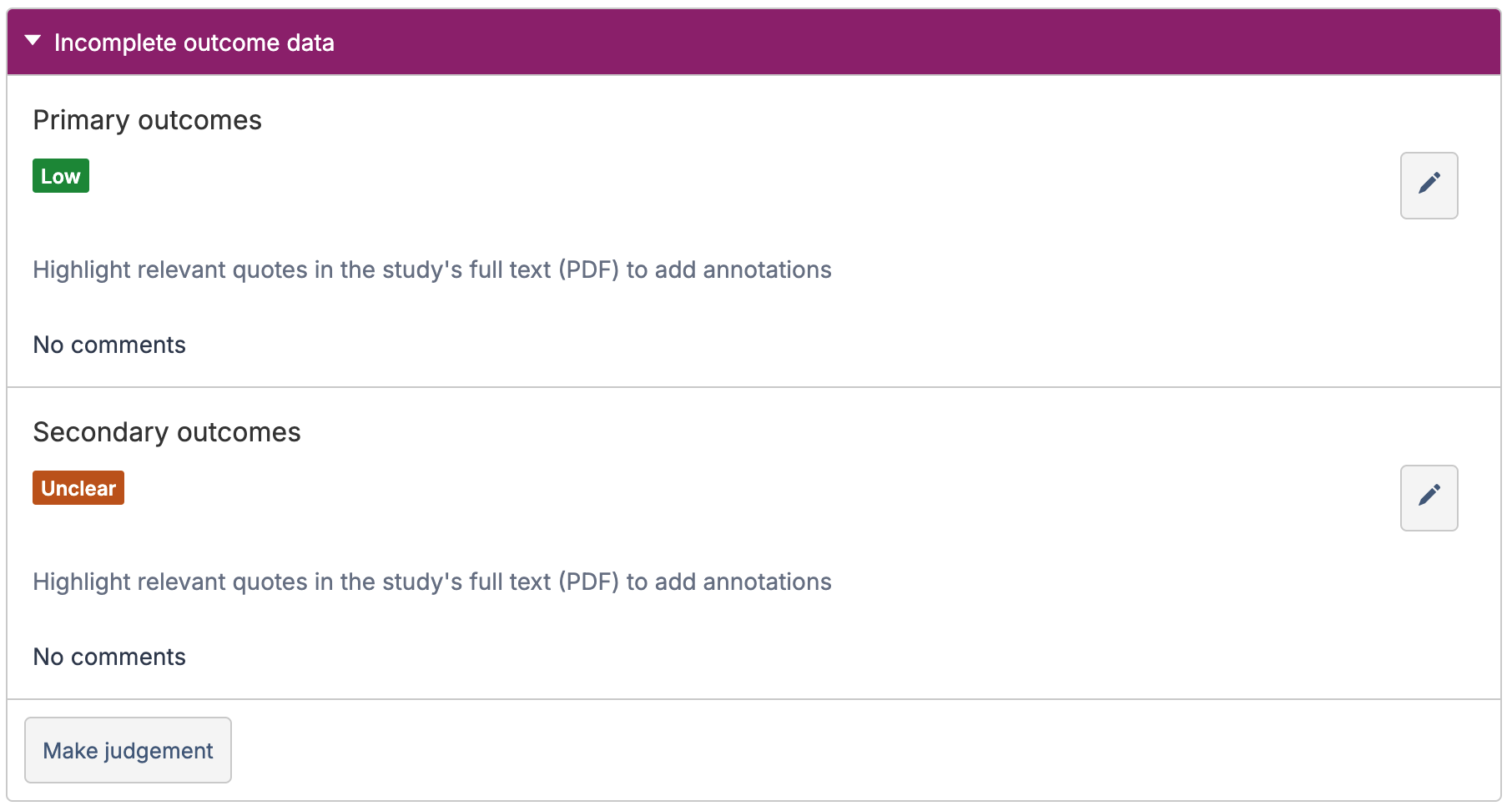
Task: Click No comments under Secondary outcomes
Action: (109, 657)
